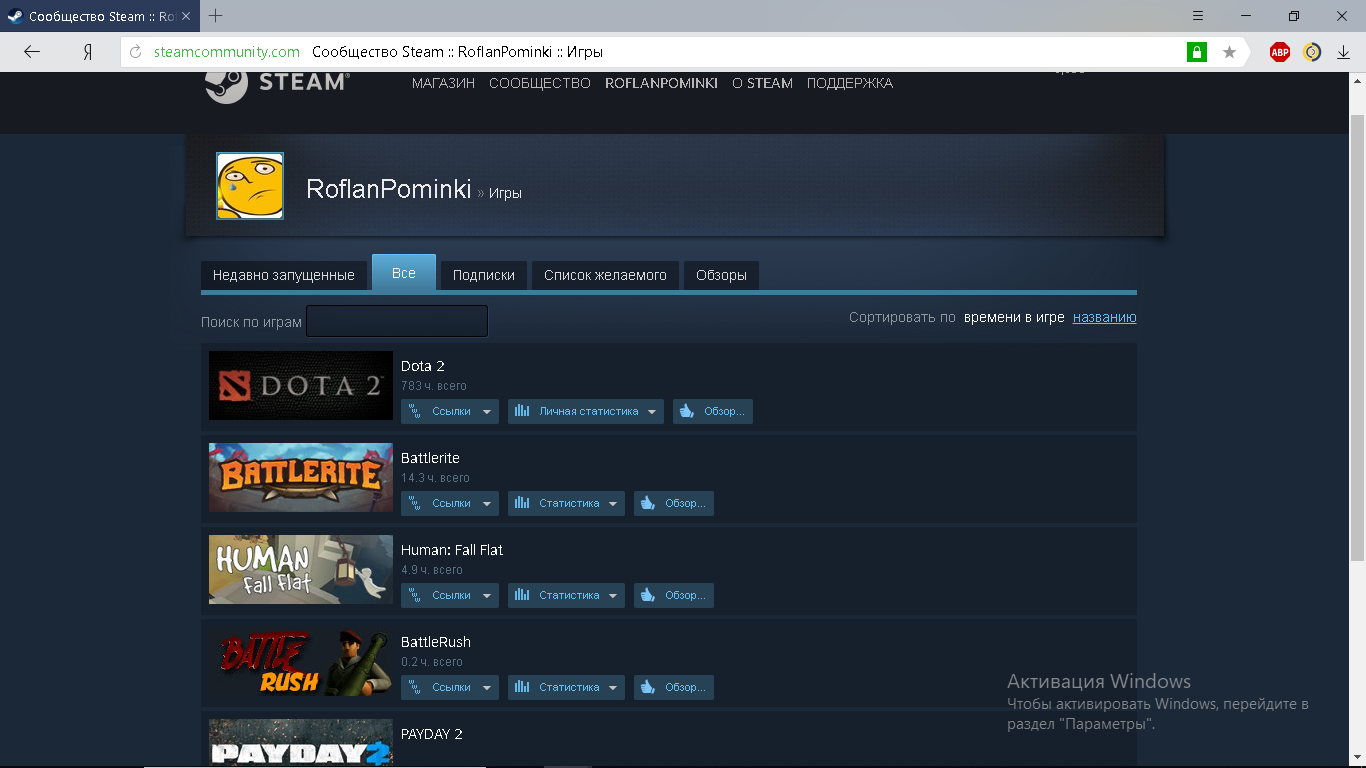Viewport: 1366px width, 768px height.
Task: Expand Статистика dropdown for Human: Fall Flat
Action: pos(566,595)
